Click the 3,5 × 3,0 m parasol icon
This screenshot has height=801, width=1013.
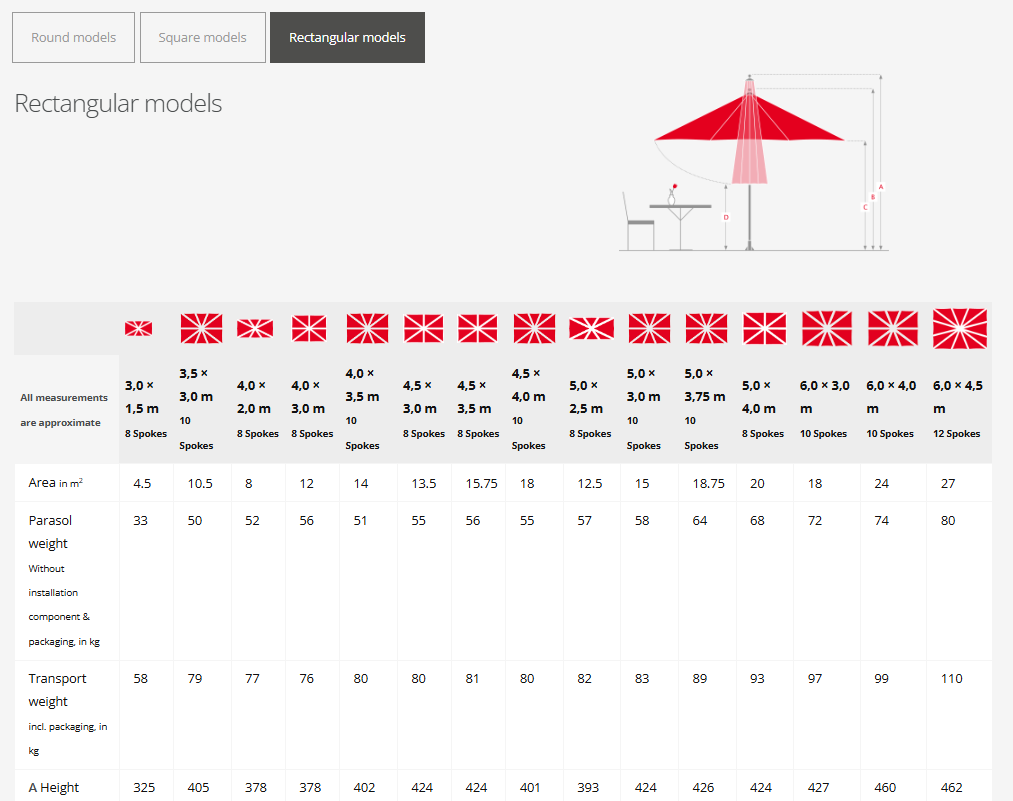(x=201, y=328)
